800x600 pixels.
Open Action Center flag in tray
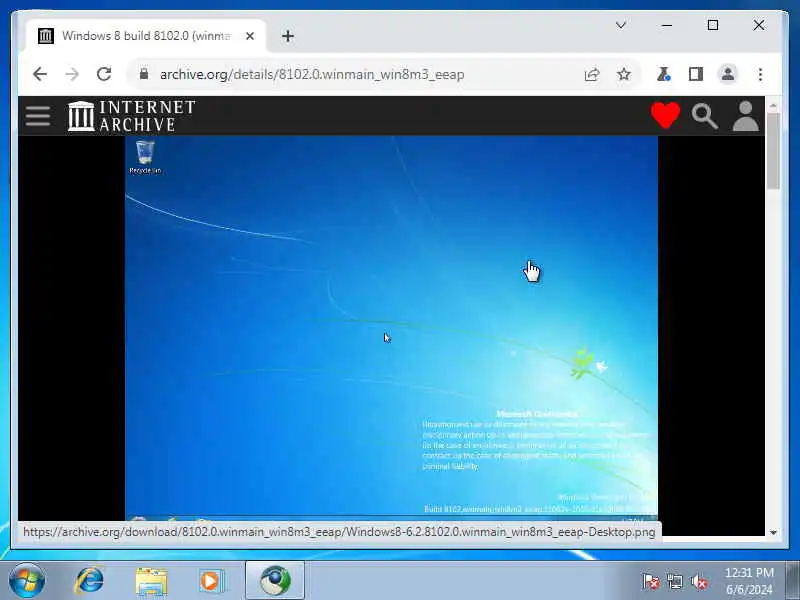651,581
